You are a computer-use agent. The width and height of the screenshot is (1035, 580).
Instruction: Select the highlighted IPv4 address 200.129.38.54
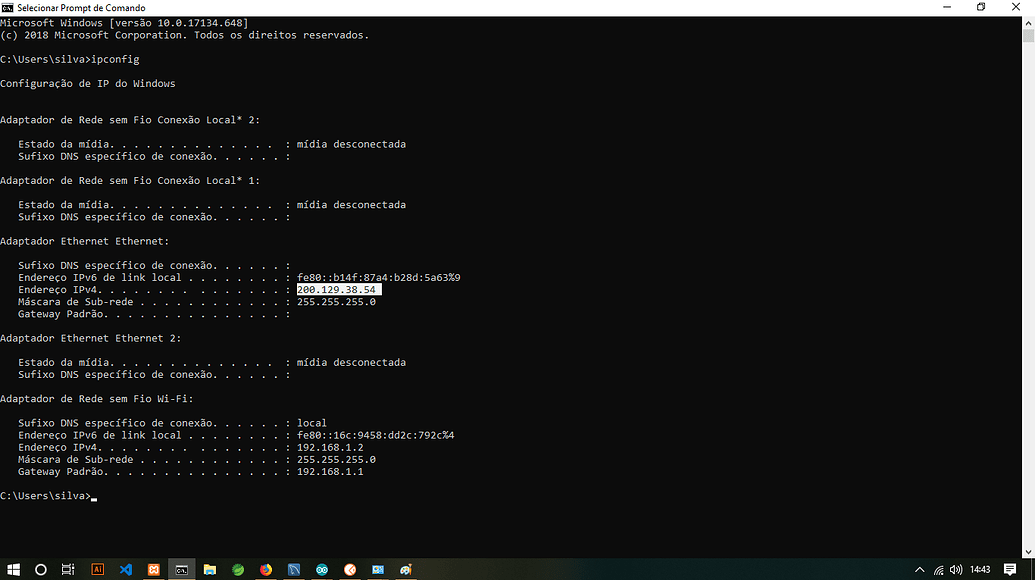[x=336, y=289]
